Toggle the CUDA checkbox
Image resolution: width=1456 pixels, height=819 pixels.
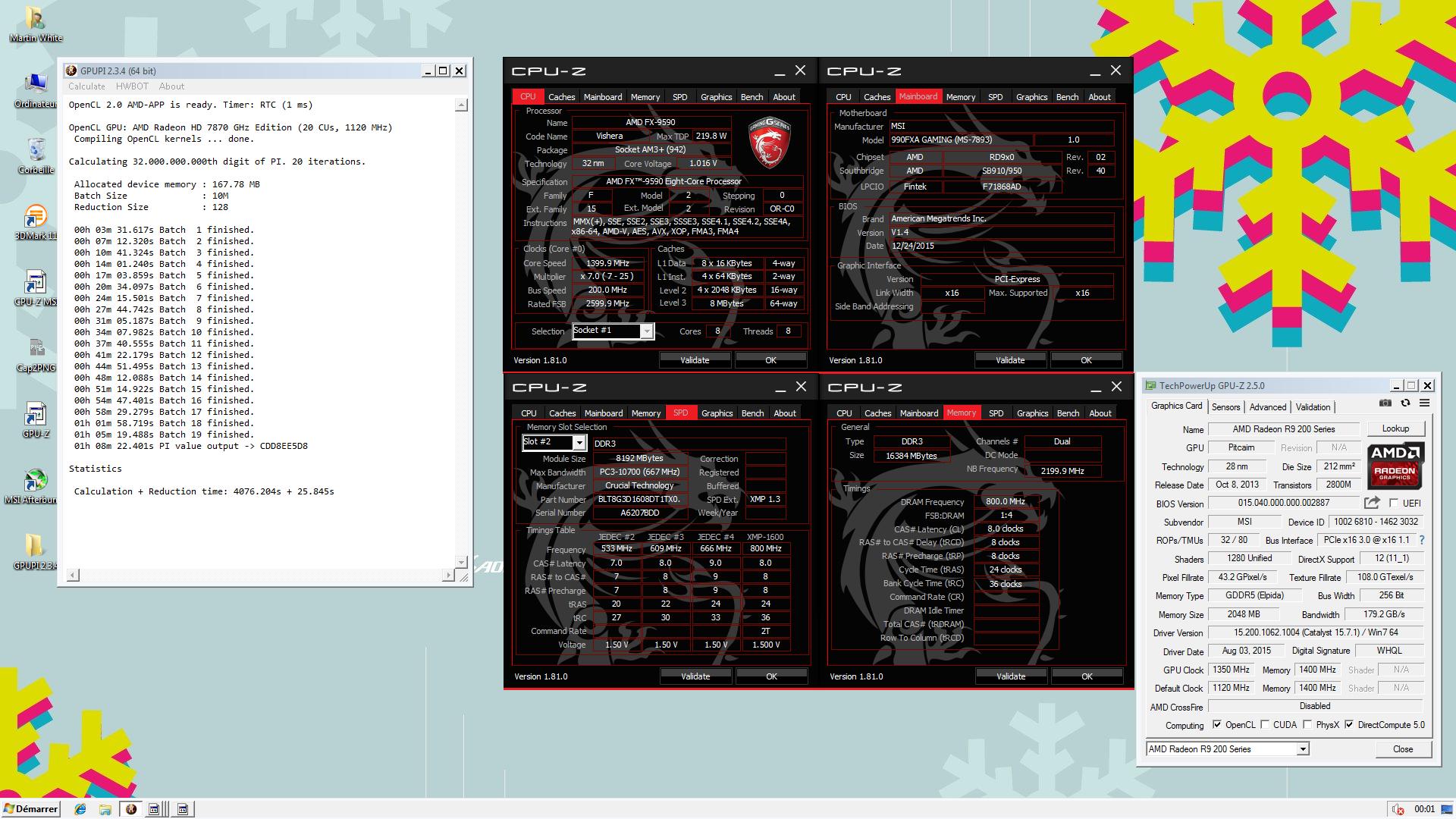1265,725
